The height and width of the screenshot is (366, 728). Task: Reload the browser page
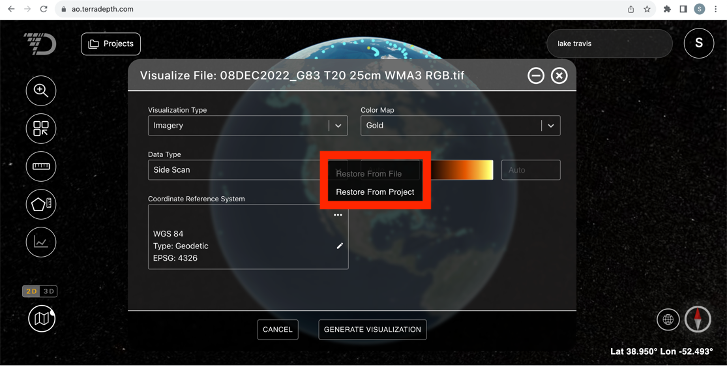(43, 9)
